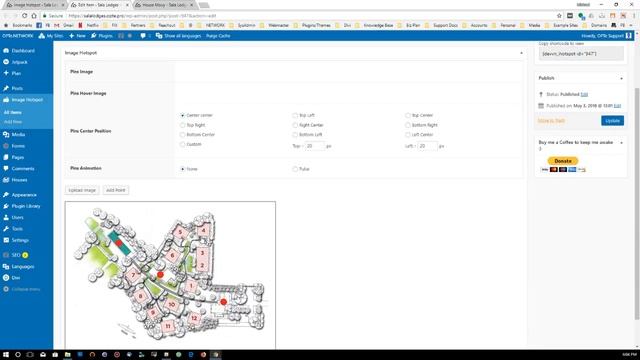Reload the page in browser
Screen dimensions: 640x360
[24, 16]
